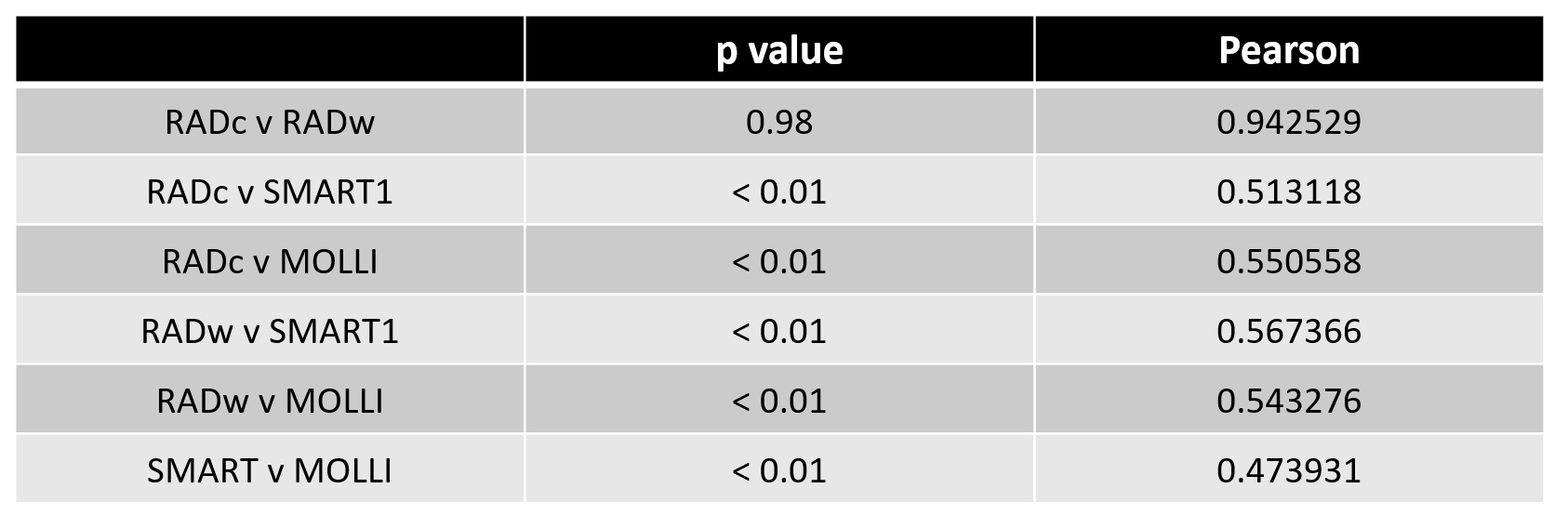Select the p value for RADc v SMART1
1568x528 pixels.
(779, 192)
